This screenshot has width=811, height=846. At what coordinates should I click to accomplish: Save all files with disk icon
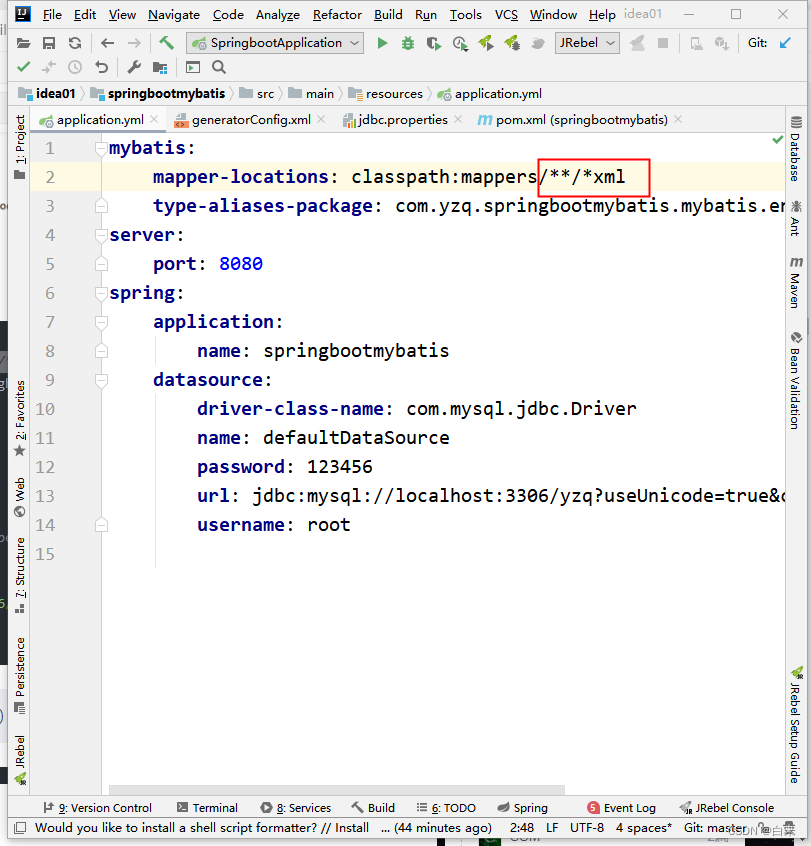click(48, 44)
